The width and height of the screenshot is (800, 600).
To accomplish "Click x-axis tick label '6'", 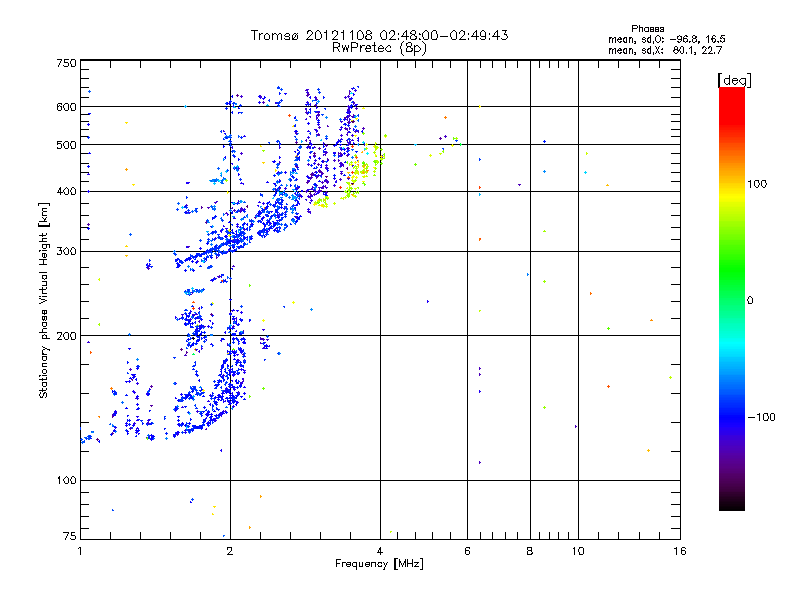I will point(467,551).
